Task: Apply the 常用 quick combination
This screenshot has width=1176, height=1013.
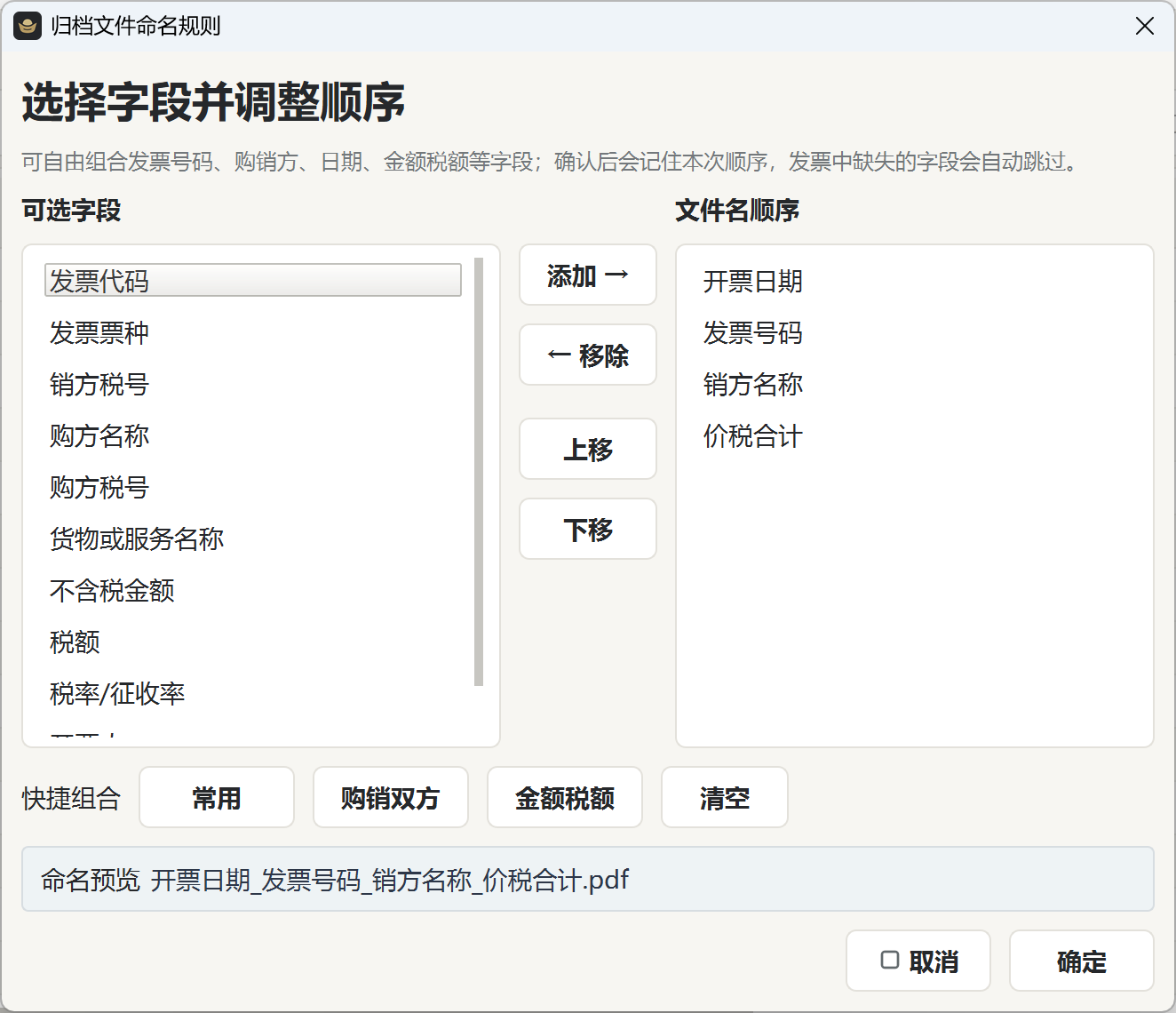Action: pos(217,798)
